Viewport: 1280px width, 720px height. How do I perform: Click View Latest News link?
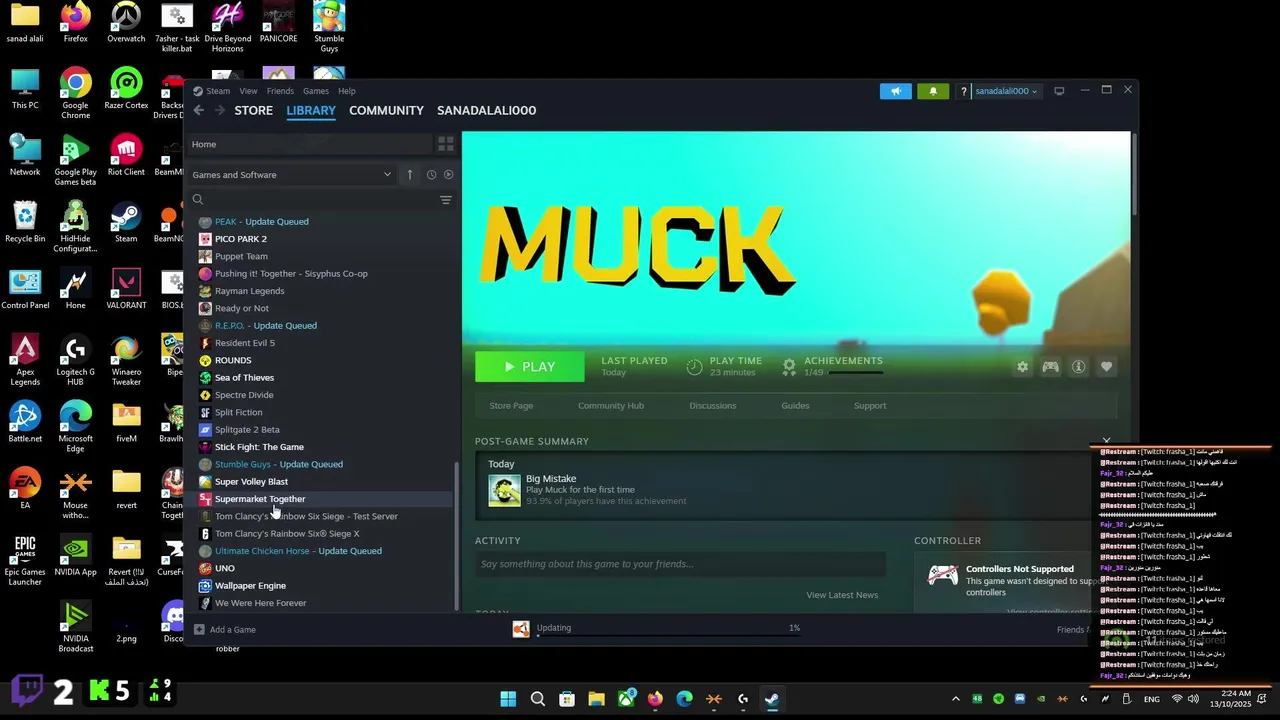coord(842,595)
